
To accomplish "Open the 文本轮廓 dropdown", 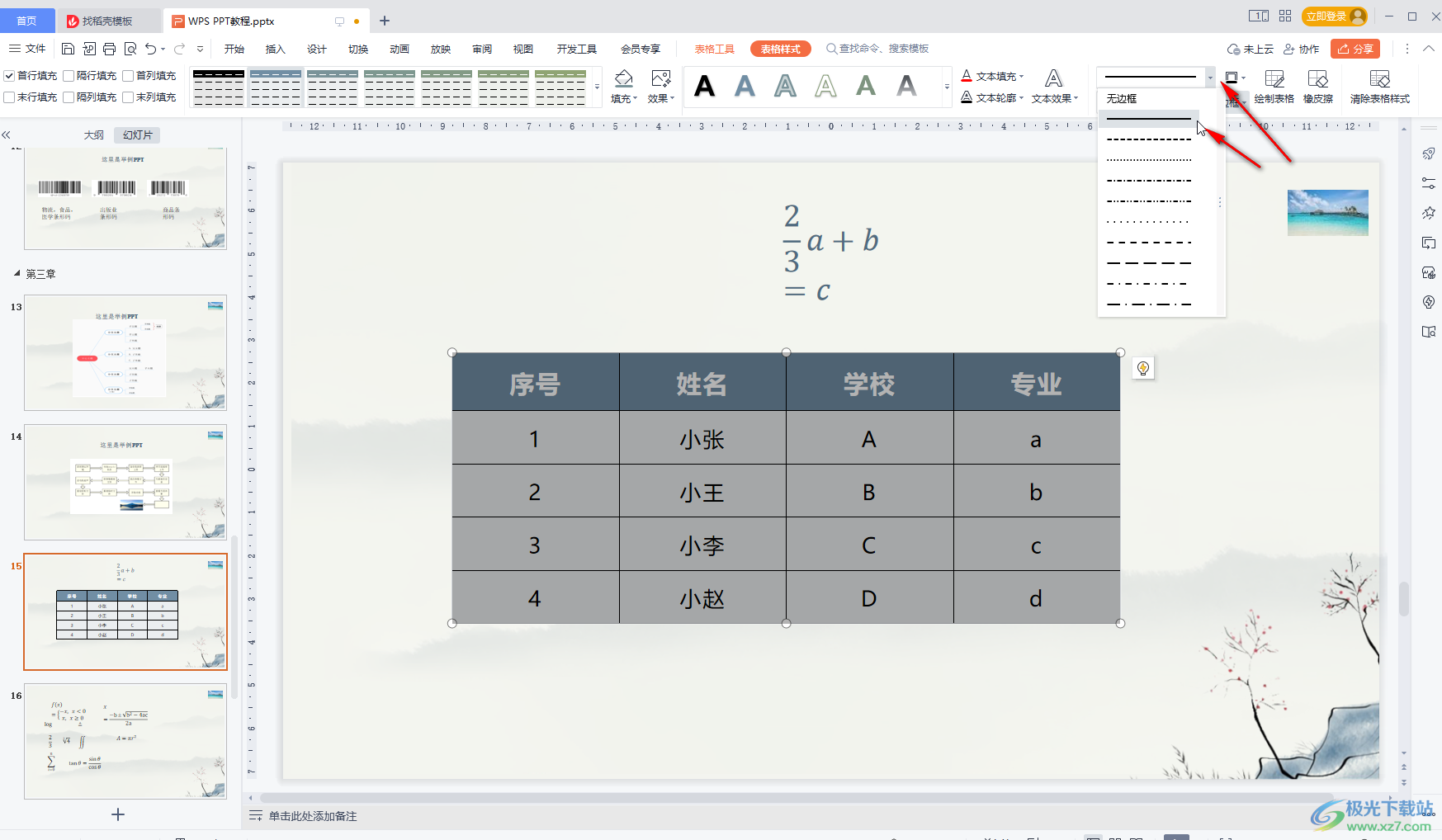I will (x=1022, y=98).
